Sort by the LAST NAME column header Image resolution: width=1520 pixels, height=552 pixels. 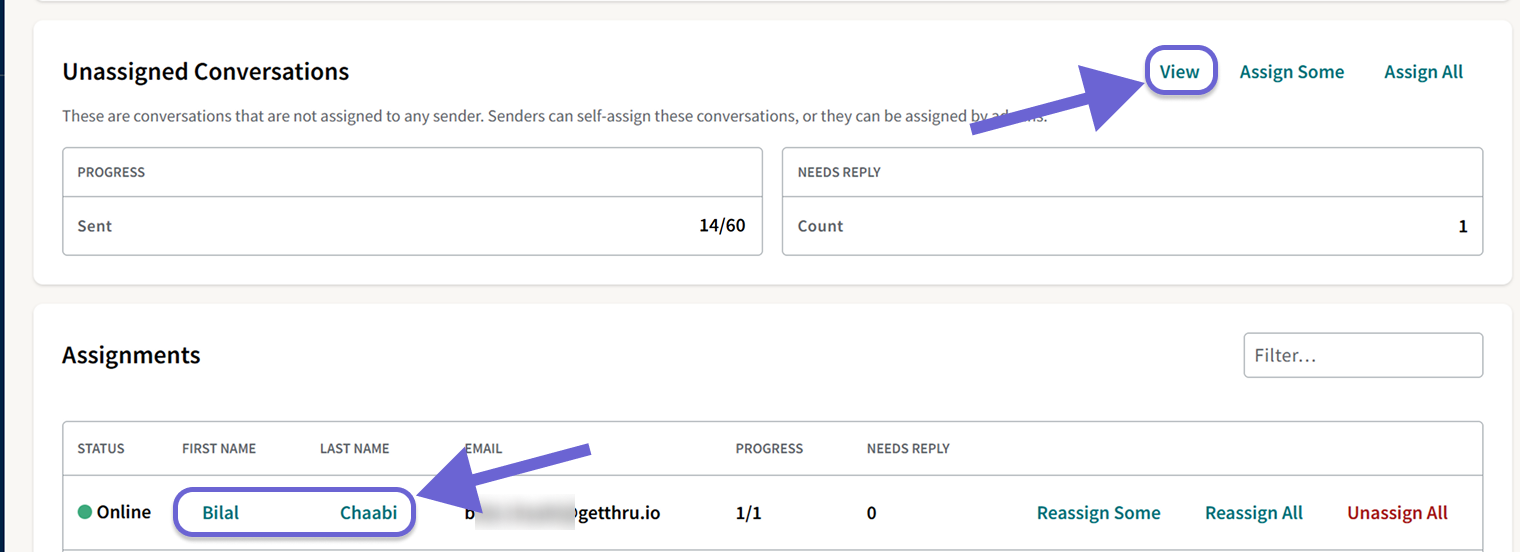(x=354, y=448)
